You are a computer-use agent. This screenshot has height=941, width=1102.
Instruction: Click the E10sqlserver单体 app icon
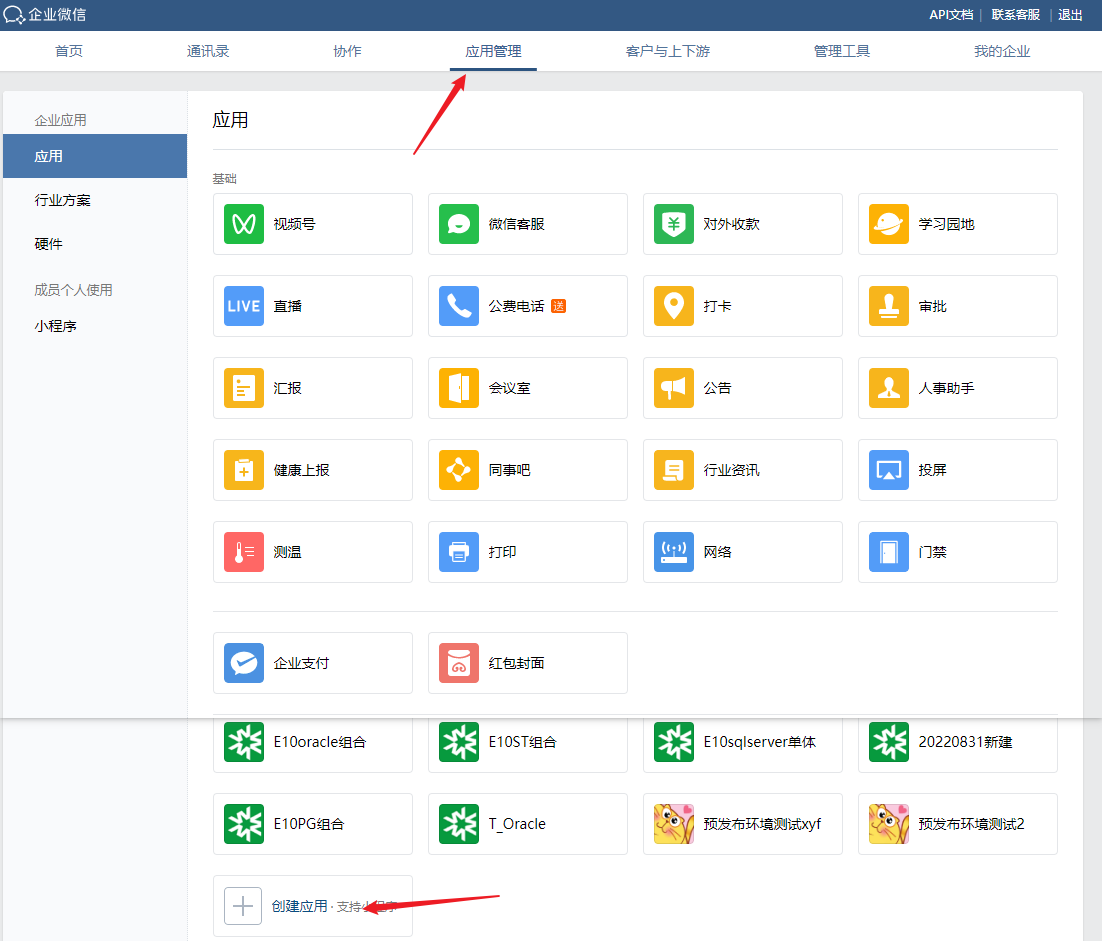click(x=674, y=742)
